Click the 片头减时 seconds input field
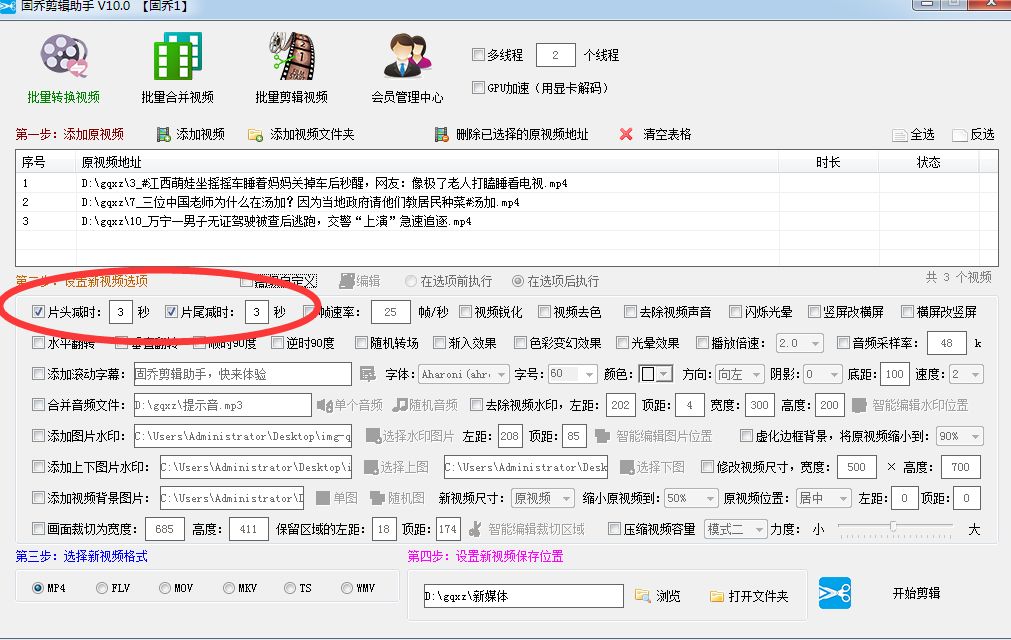 click(x=121, y=313)
